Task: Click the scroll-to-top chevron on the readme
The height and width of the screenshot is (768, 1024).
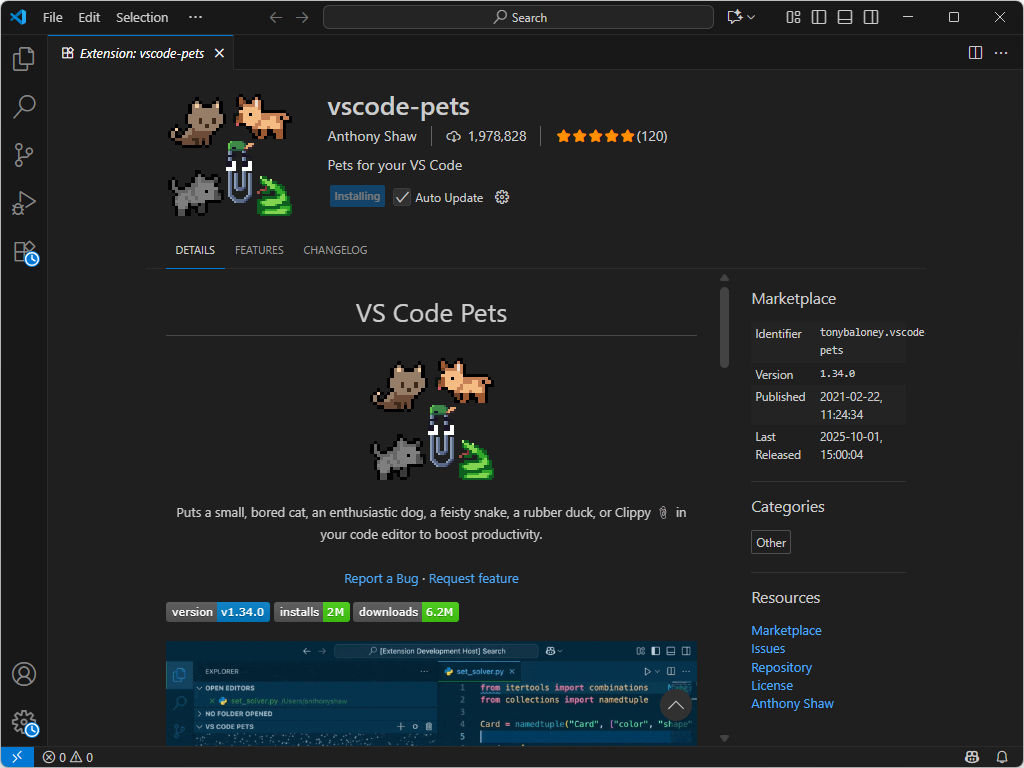Action: tap(675, 705)
